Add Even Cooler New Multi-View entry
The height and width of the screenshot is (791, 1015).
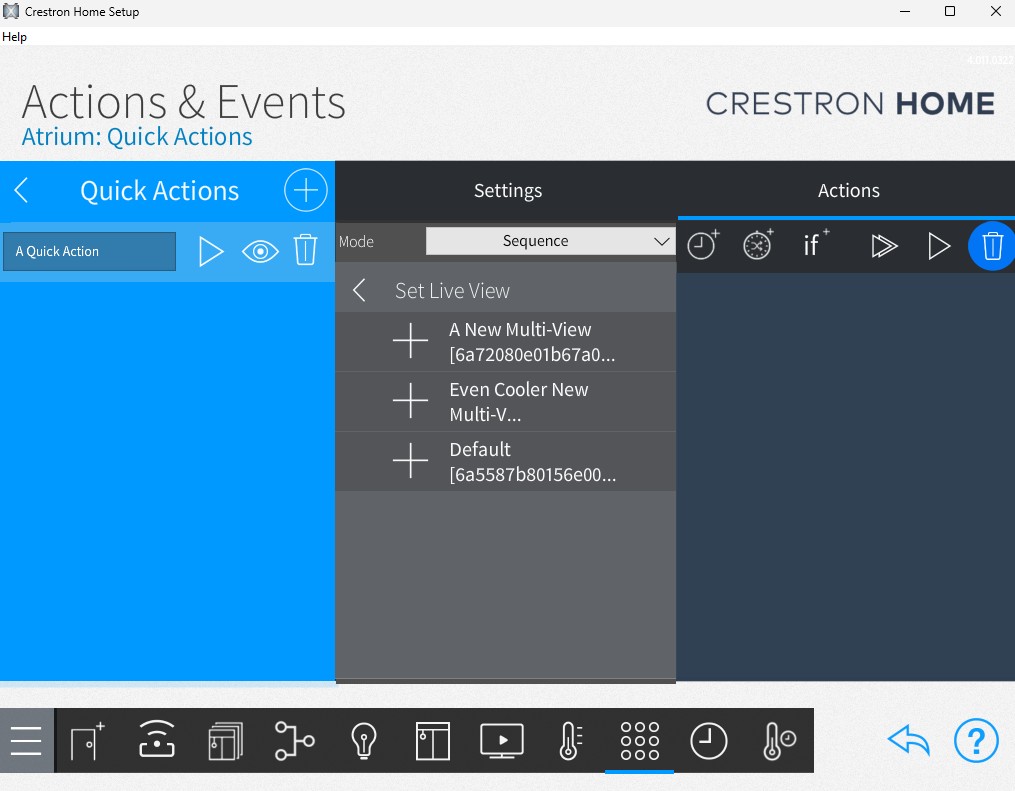[x=410, y=401]
